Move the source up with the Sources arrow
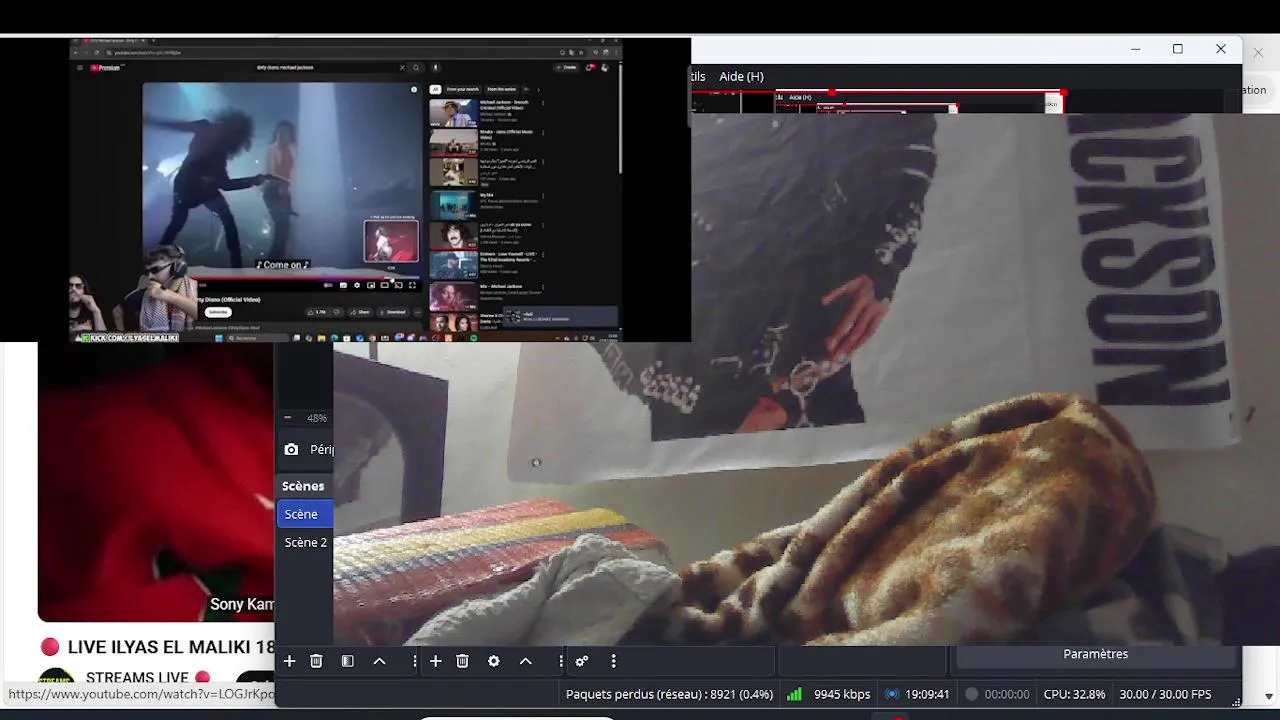Screen dimensions: 1280x720 (x=526, y=661)
